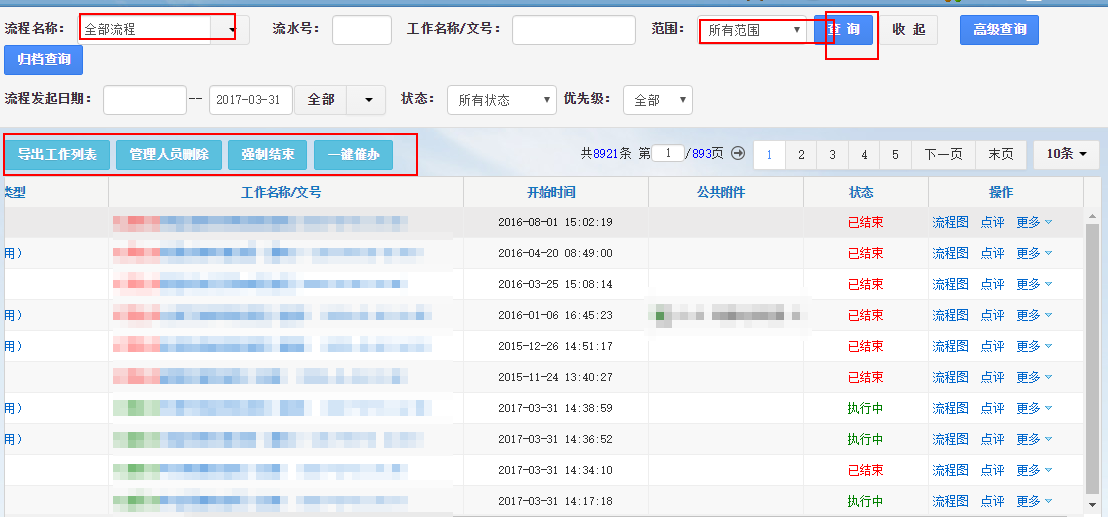Export list with 导出工作列表
The height and width of the screenshot is (517, 1108).
point(57,154)
